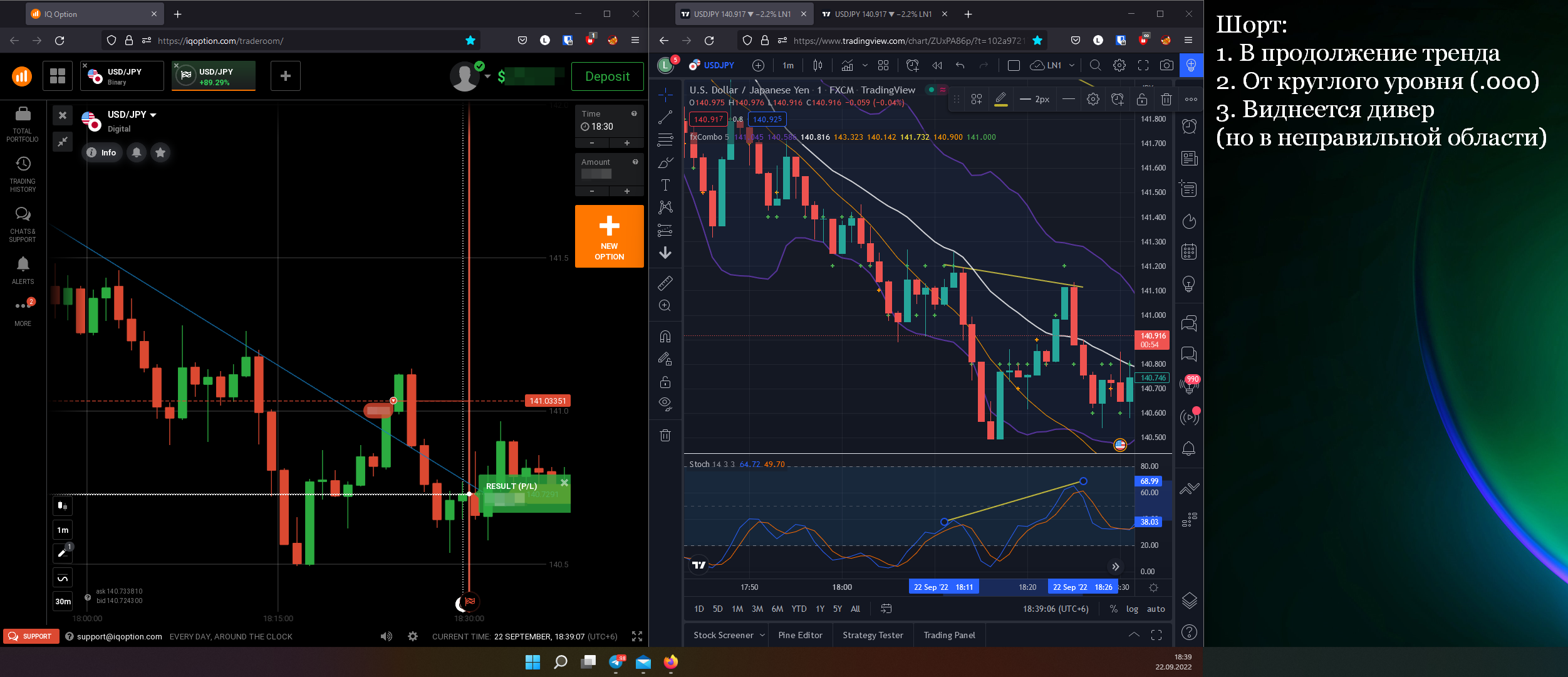This screenshot has width=1568, height=677.
Task: Hide all drawings with the eye icon
Action: (x=665, y=404)
